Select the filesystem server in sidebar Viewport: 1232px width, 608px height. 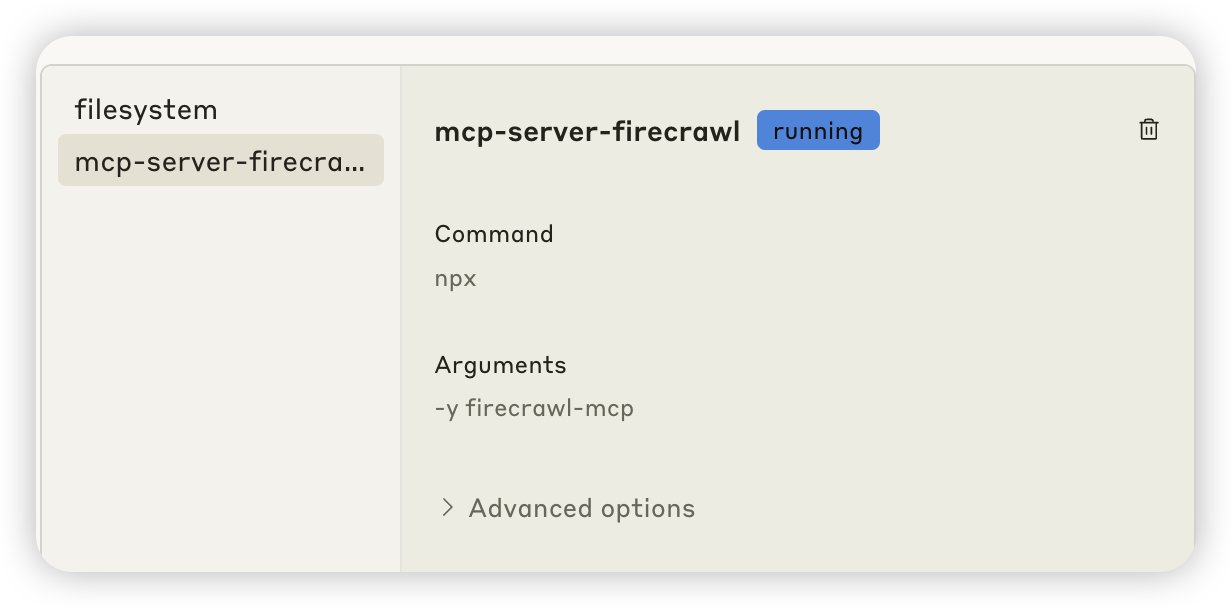220,110
